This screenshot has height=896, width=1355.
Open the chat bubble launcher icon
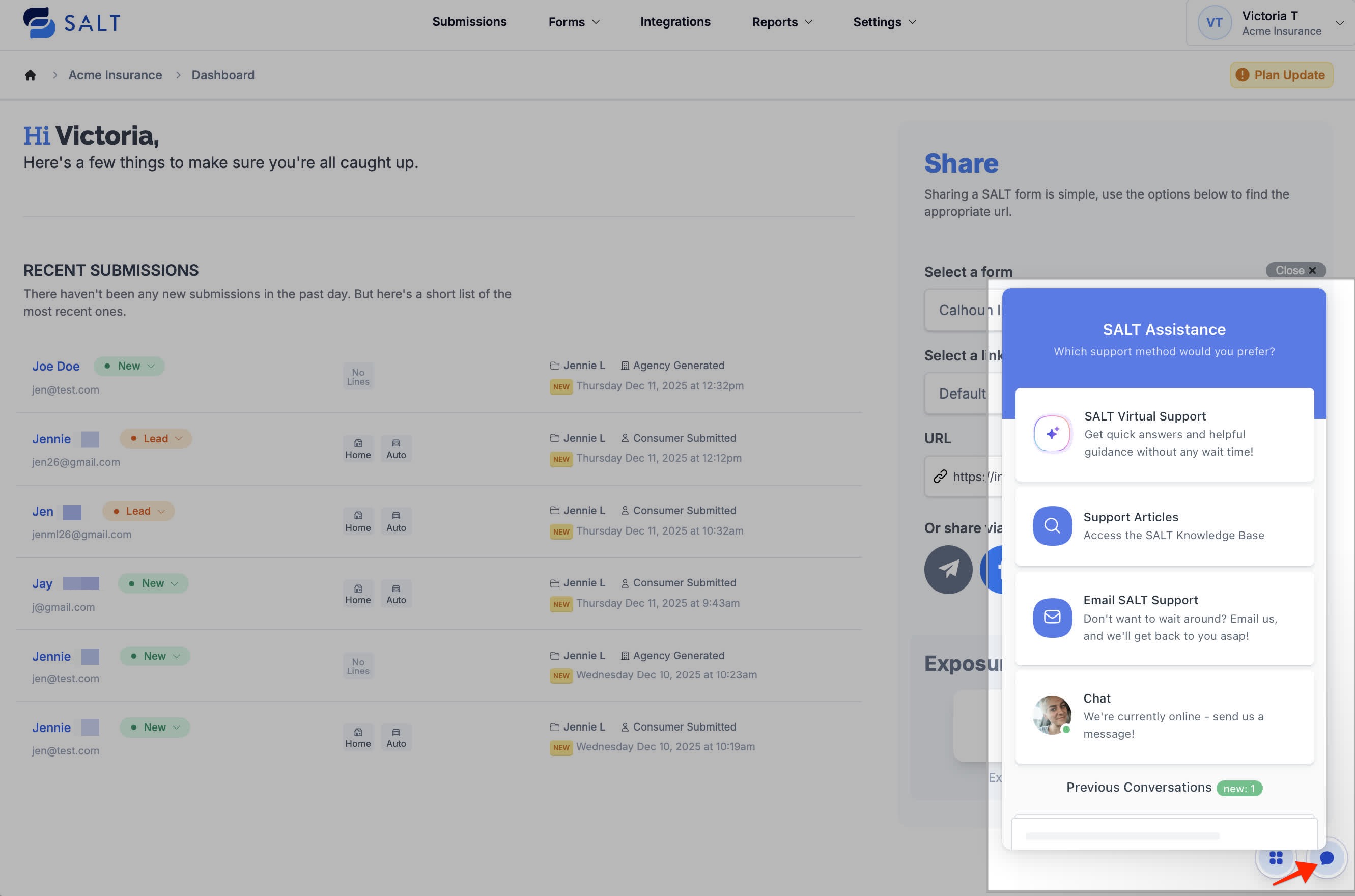pos(1327,858)
